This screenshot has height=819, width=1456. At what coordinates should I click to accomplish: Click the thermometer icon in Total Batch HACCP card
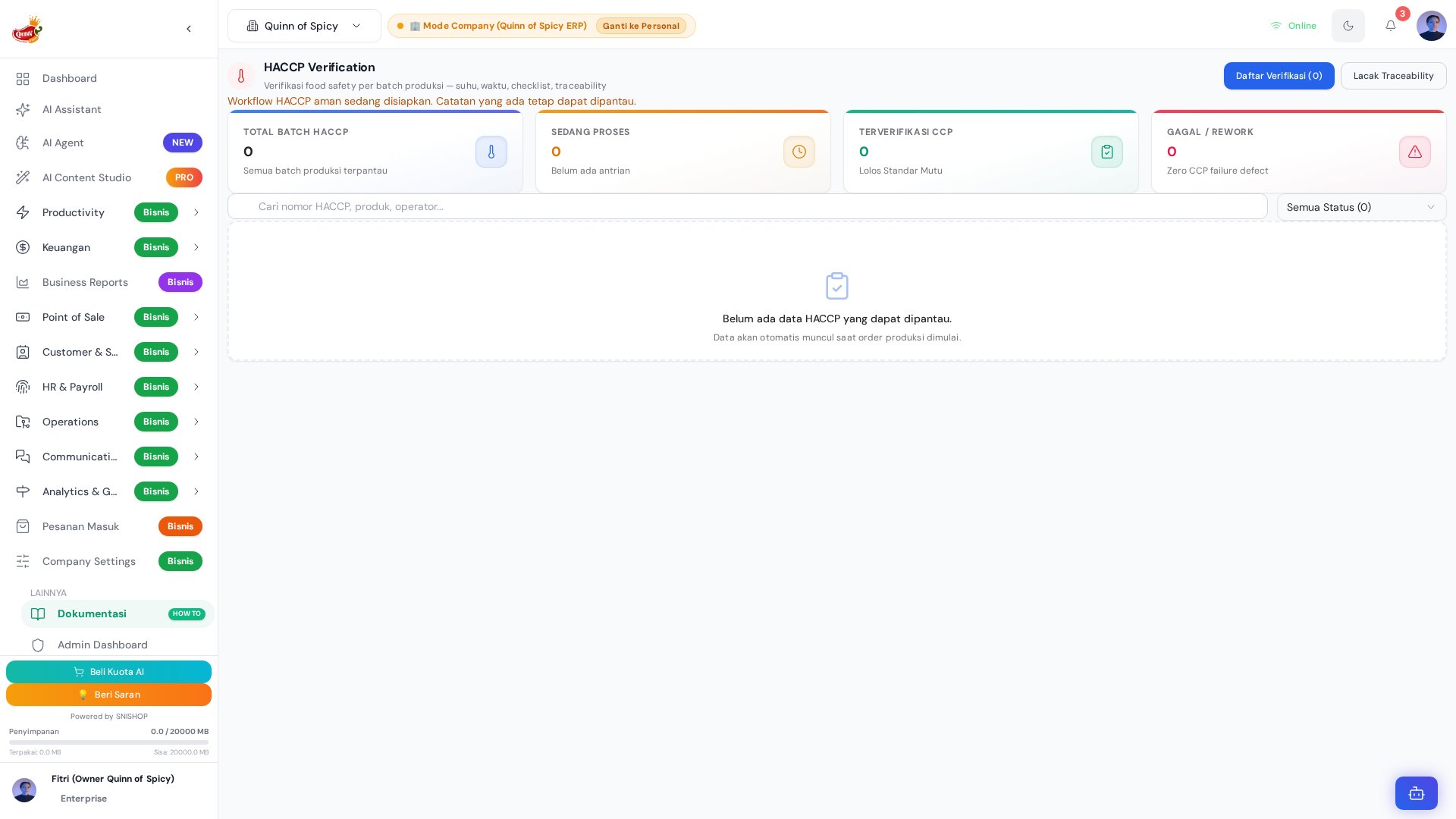[491, 152]
